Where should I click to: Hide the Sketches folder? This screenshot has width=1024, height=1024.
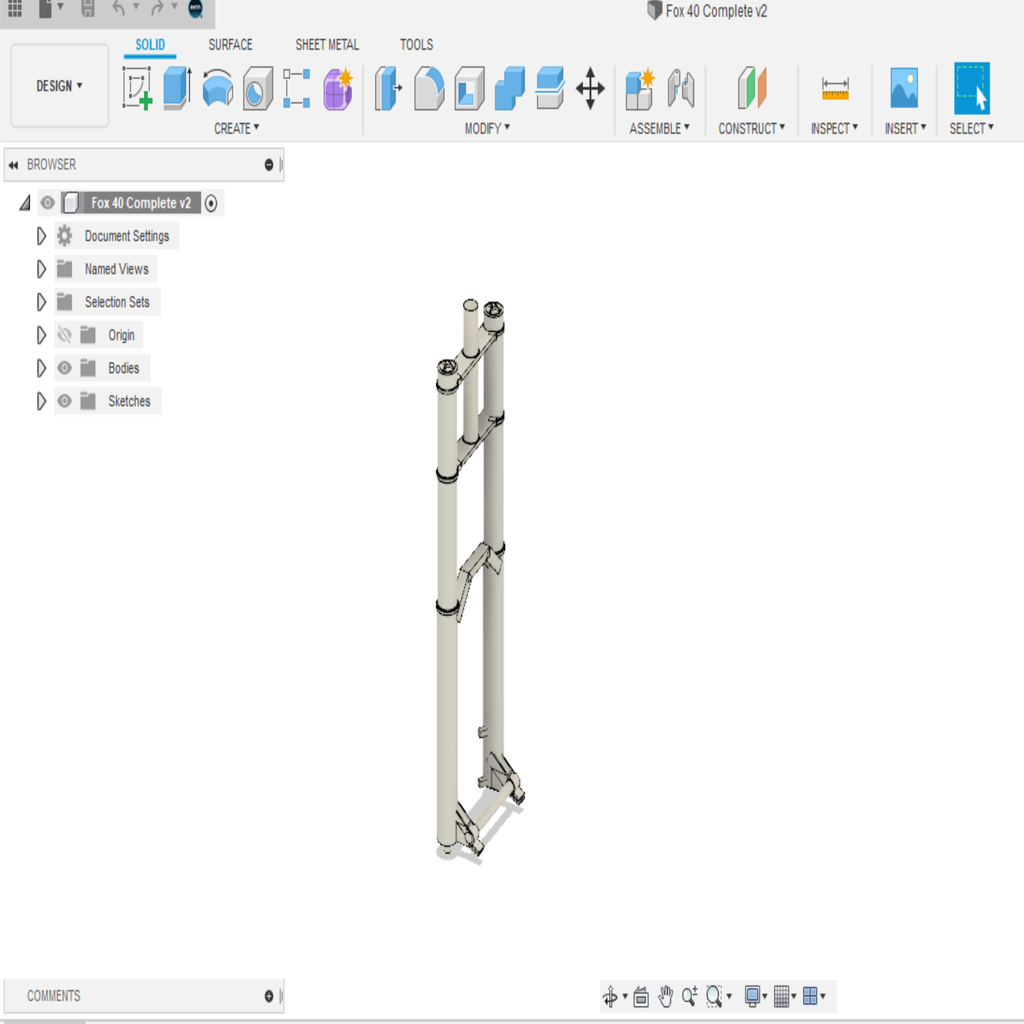pos(64,401)
